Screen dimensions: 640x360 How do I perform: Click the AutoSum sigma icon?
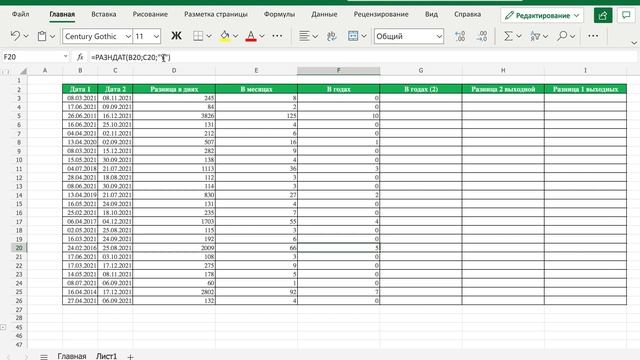click(508, 36)
